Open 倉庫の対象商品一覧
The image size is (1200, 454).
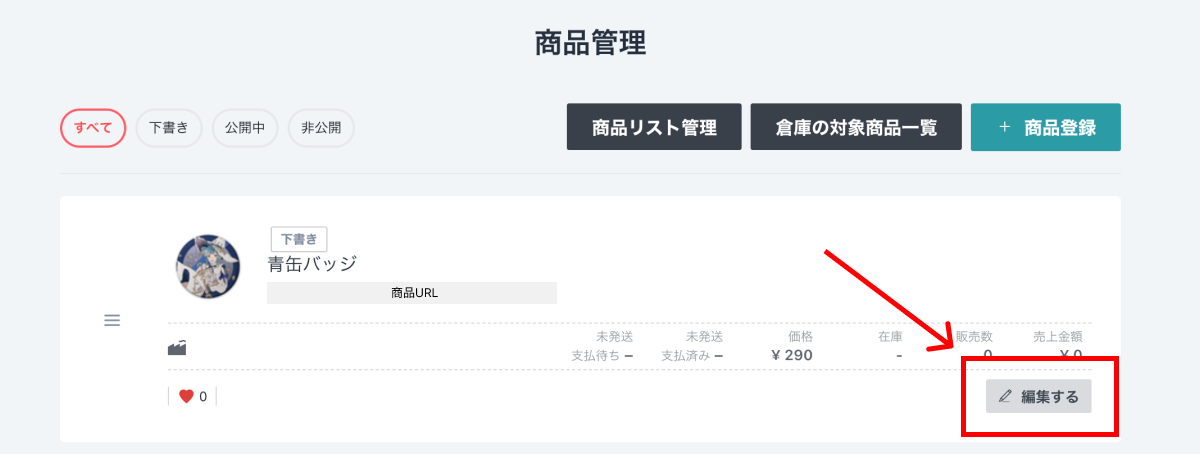[x=856, y=127]
